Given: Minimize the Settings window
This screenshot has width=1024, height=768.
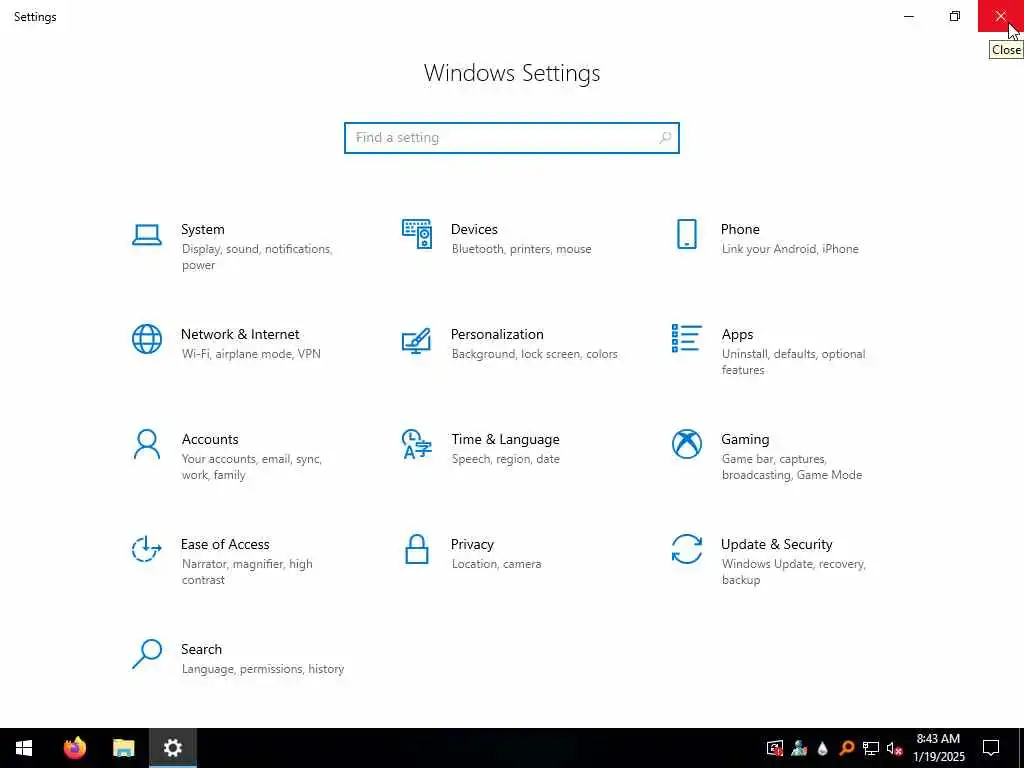Looking at the screenshot, I should click(908, 16).
